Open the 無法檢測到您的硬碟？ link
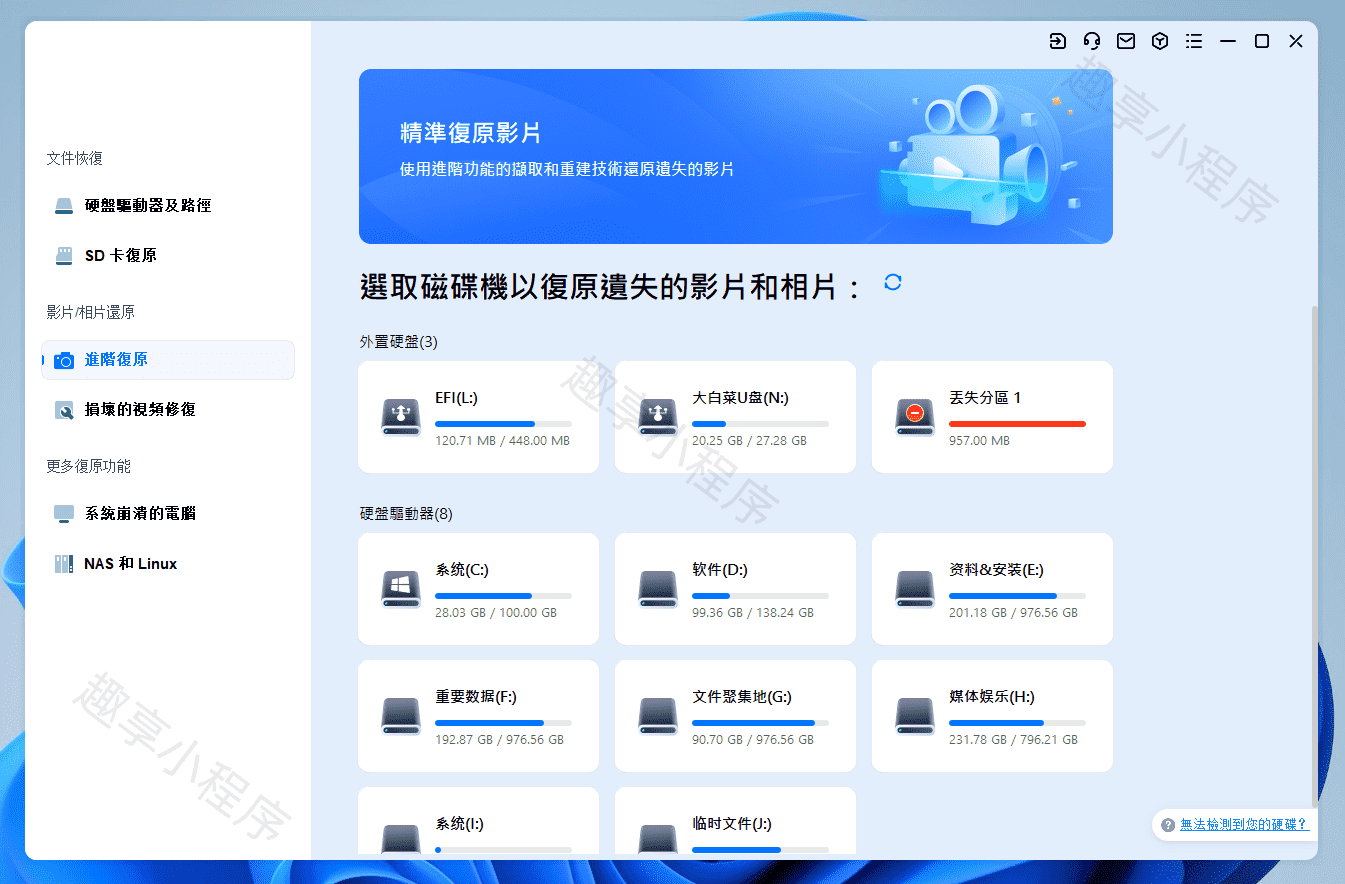Image resolution: width=1345 pixels, height=884 pixels. coord(1244,825)
